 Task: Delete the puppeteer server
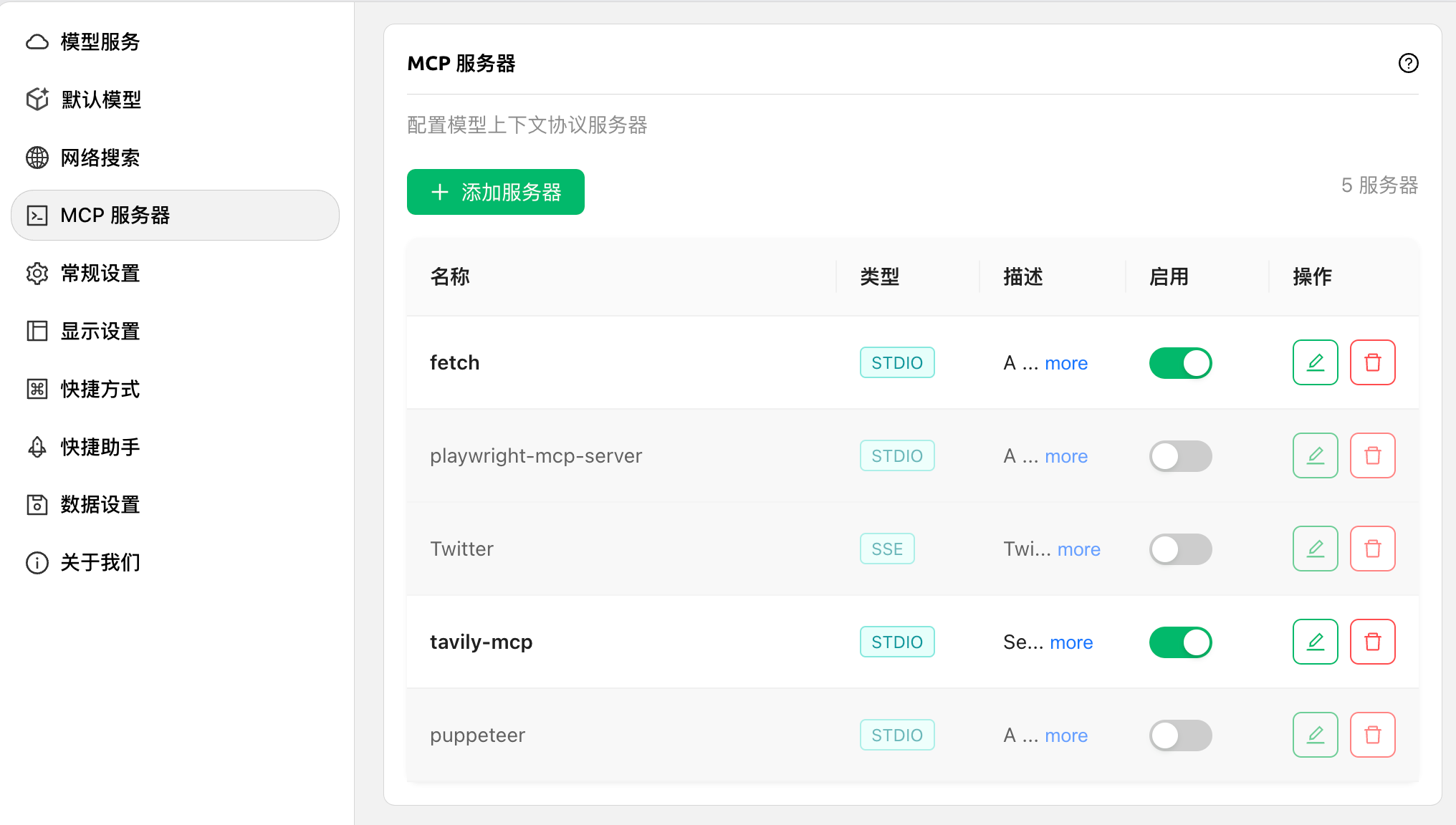point(1372,735)
